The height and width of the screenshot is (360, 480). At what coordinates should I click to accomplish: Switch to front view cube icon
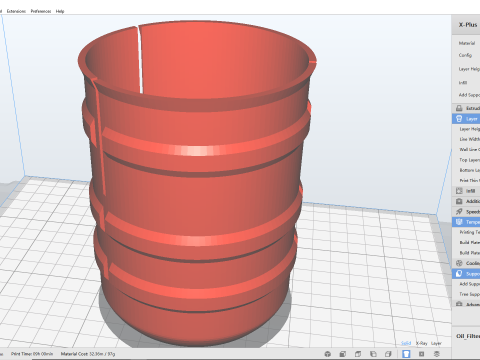tap(343, 354)
